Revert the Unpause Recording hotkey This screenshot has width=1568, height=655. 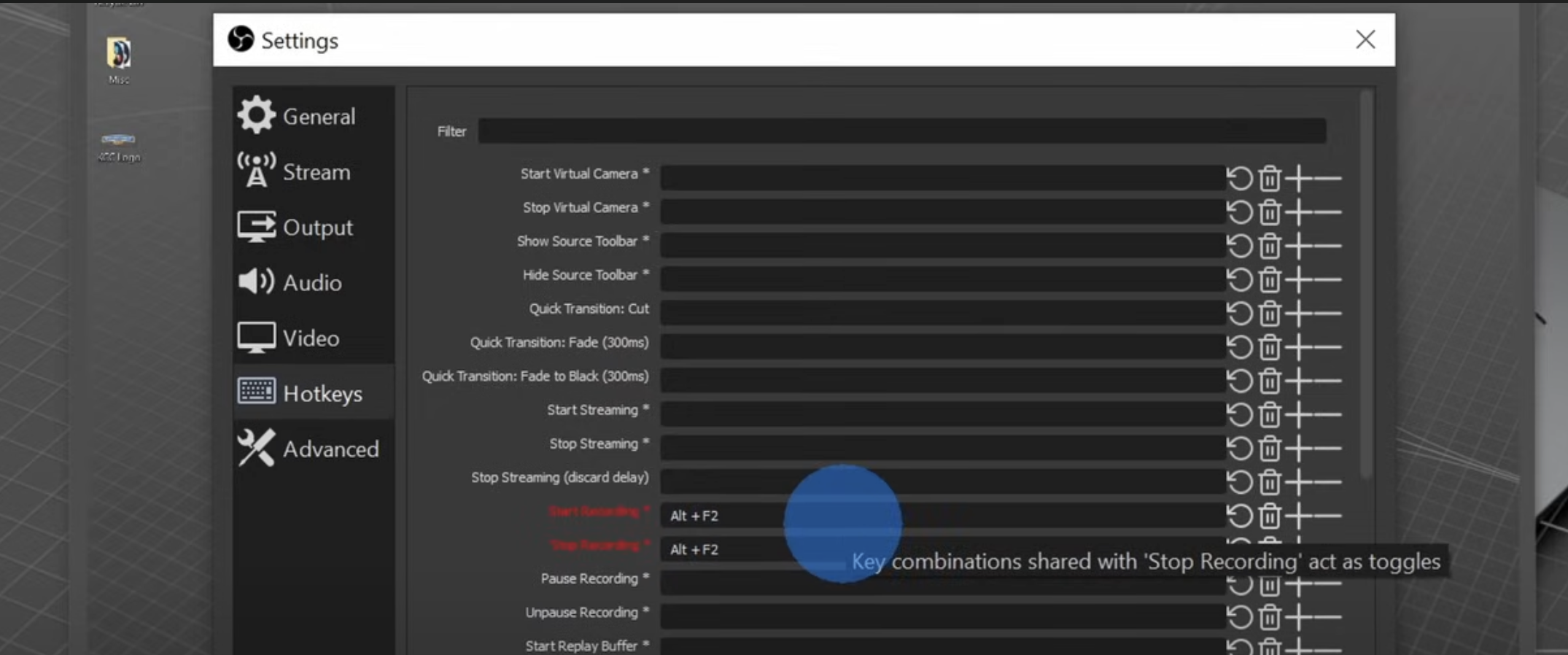click(1239, 617)
